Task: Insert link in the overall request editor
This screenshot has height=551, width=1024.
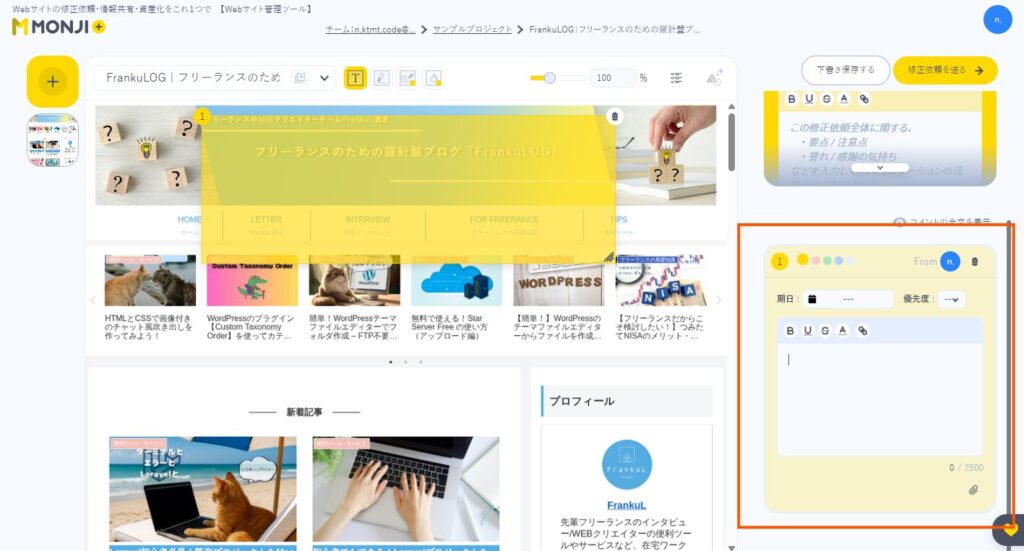Action: coord(864,99)
